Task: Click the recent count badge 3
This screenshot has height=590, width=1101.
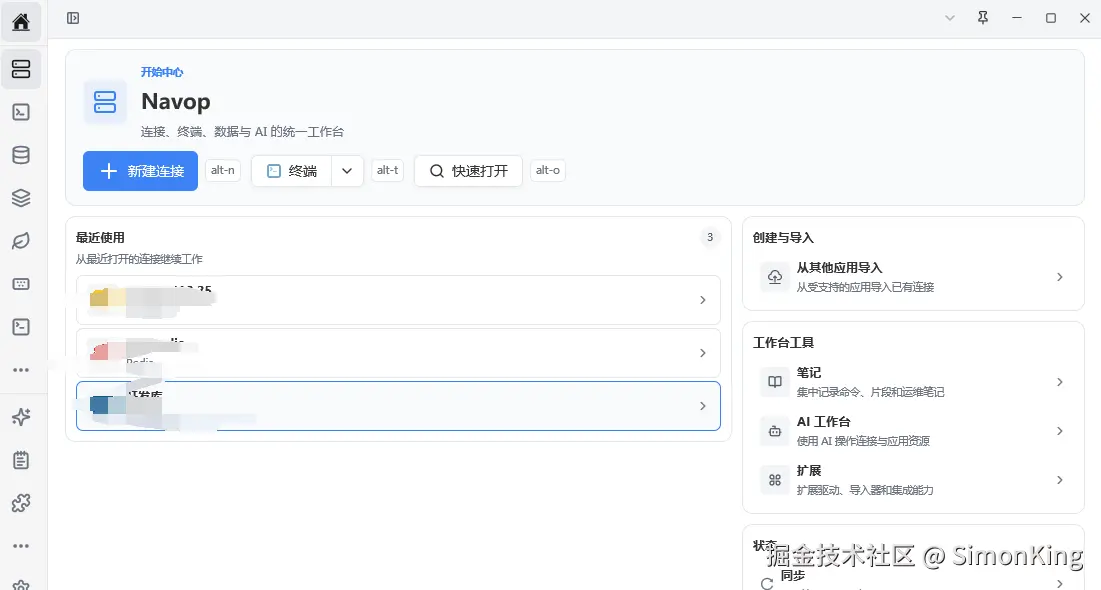Action: (x=710, y=237)
